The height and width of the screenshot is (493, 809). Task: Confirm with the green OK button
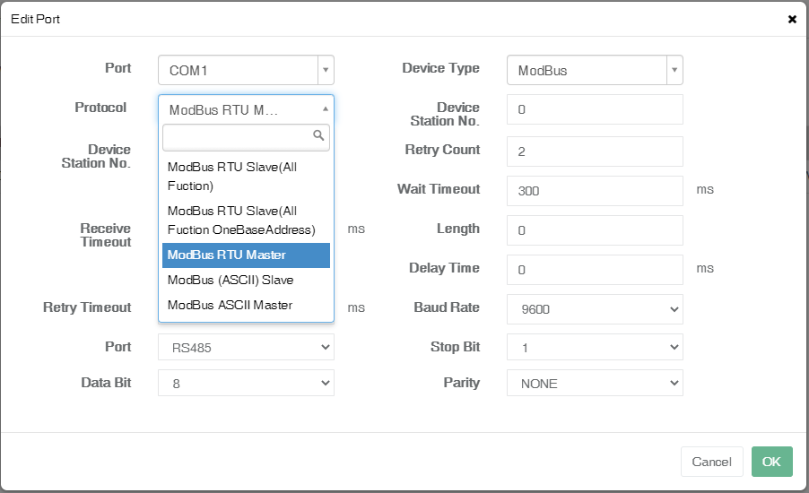771,462
